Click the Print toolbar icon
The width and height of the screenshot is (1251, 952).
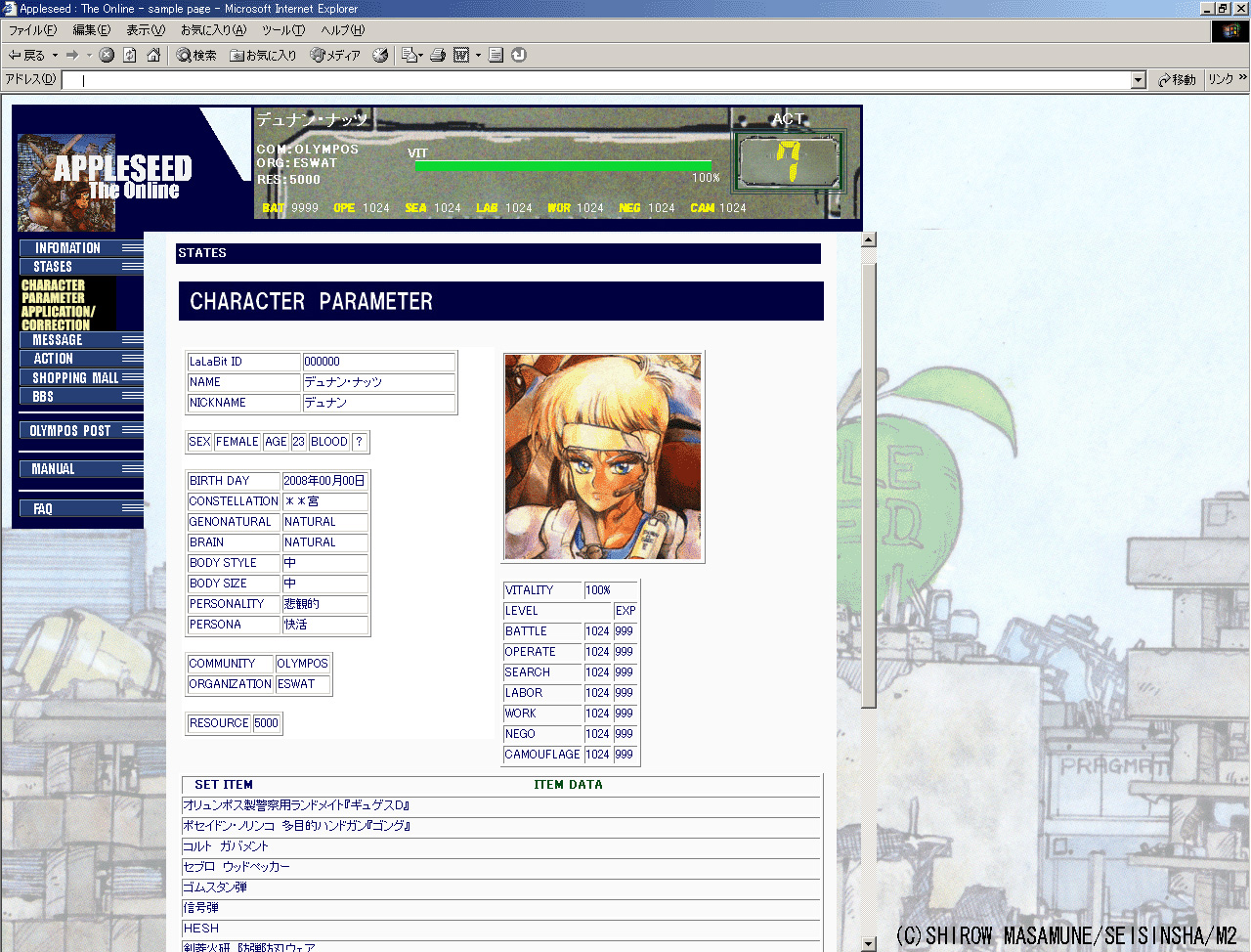[x=438, y=56]
